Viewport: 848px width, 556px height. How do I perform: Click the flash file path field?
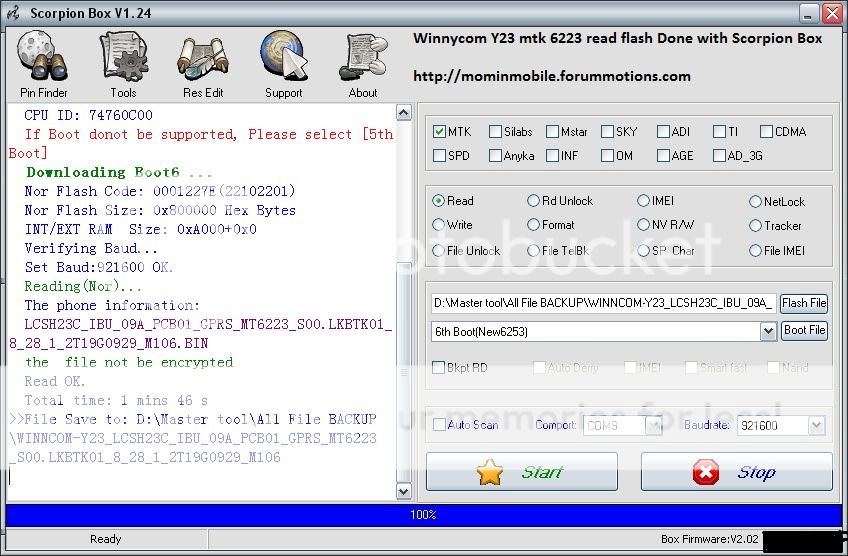604,303
